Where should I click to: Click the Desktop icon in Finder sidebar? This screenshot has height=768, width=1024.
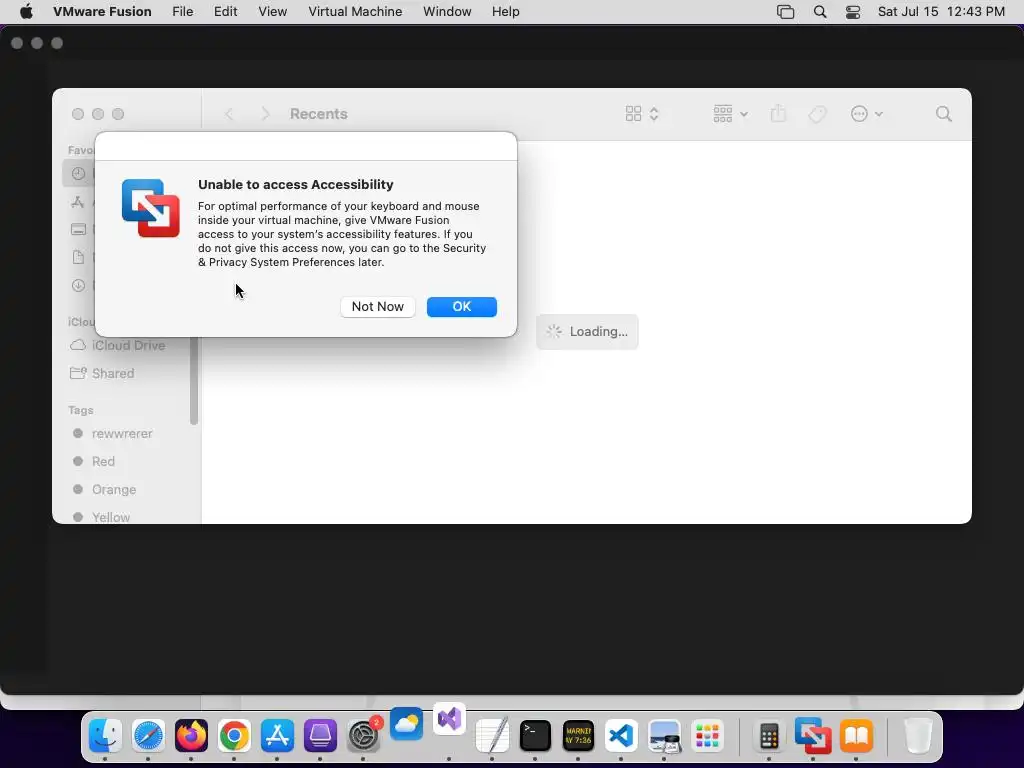click(x=78, y=229)
